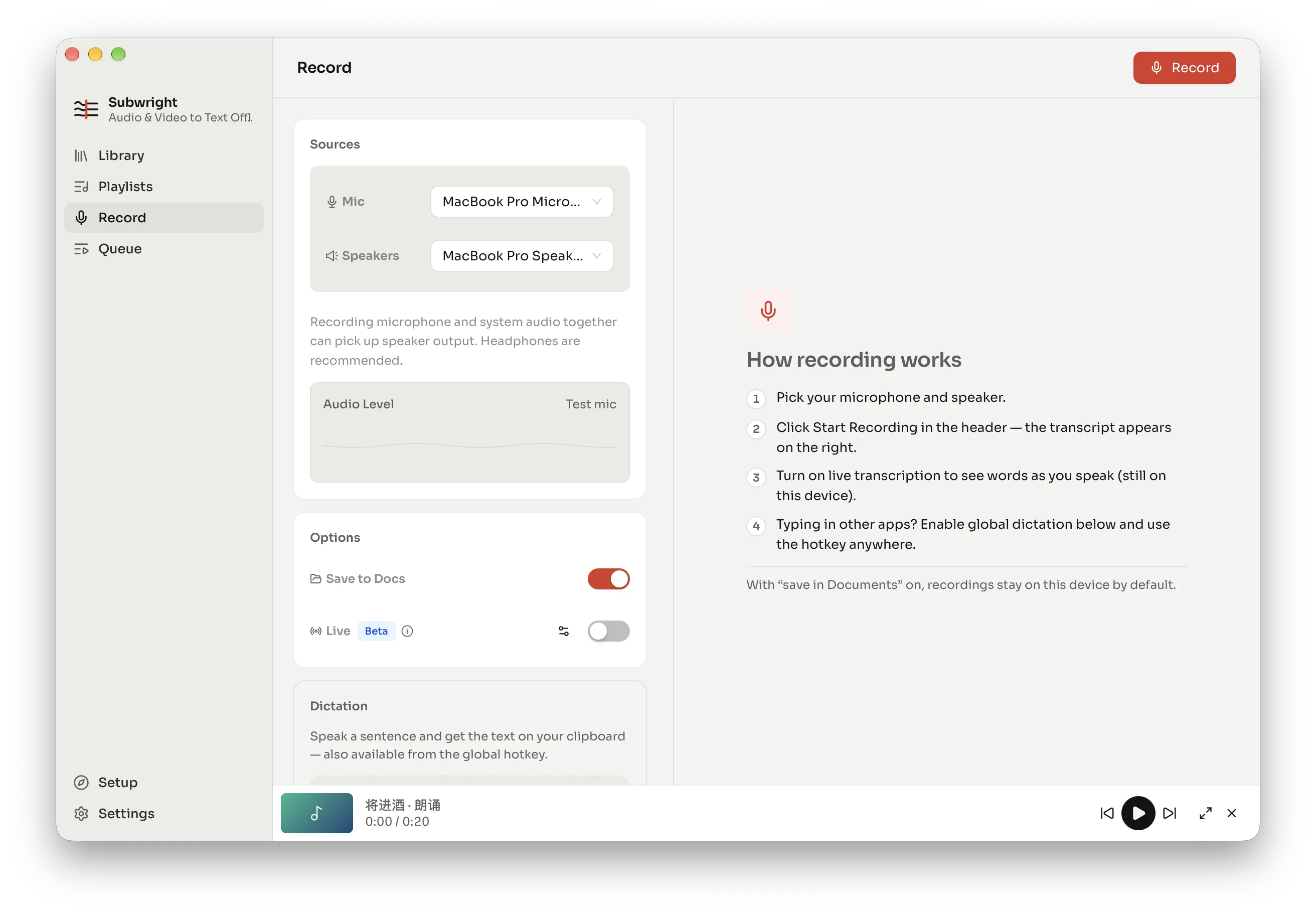The image size is (1316, 915).
Task: Click the 0:00 / 0:20 playback time
Action: coord(397,822)
